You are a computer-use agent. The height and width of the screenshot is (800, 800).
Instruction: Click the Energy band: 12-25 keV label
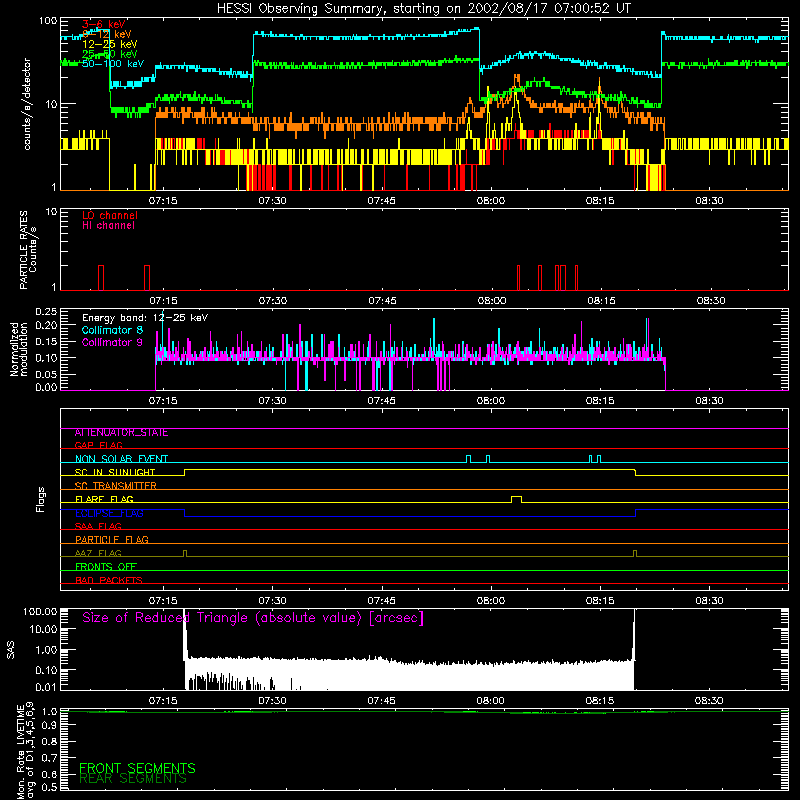(x=145, y=318)
